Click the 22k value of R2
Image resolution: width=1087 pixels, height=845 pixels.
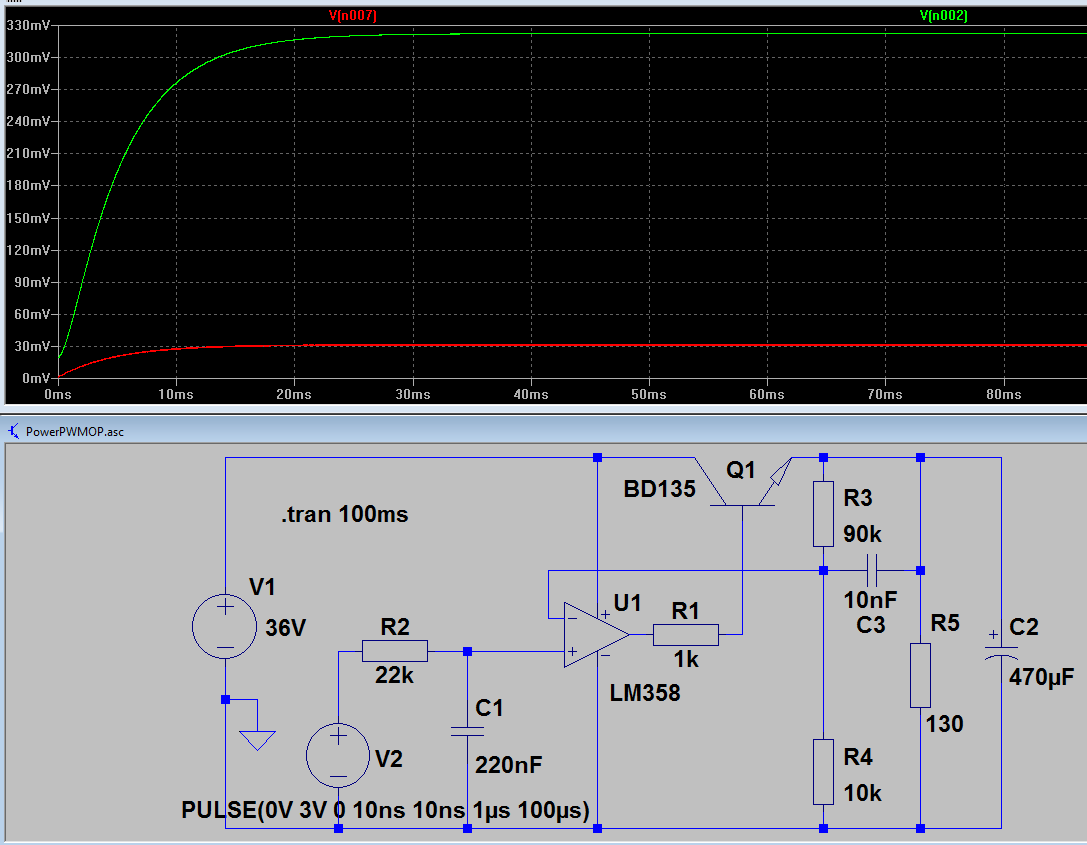394,675
